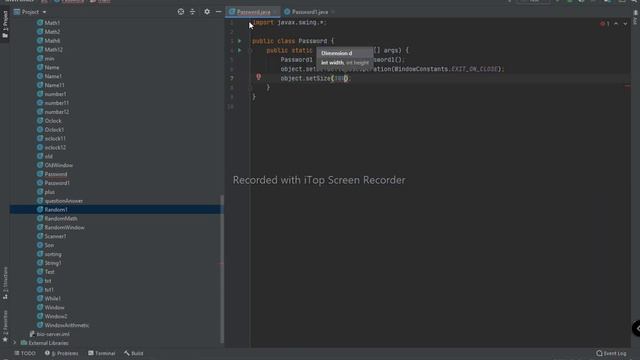Click the collapse all icon in Project panel
This screenshot has height=360, width=640.
(192, 12)
